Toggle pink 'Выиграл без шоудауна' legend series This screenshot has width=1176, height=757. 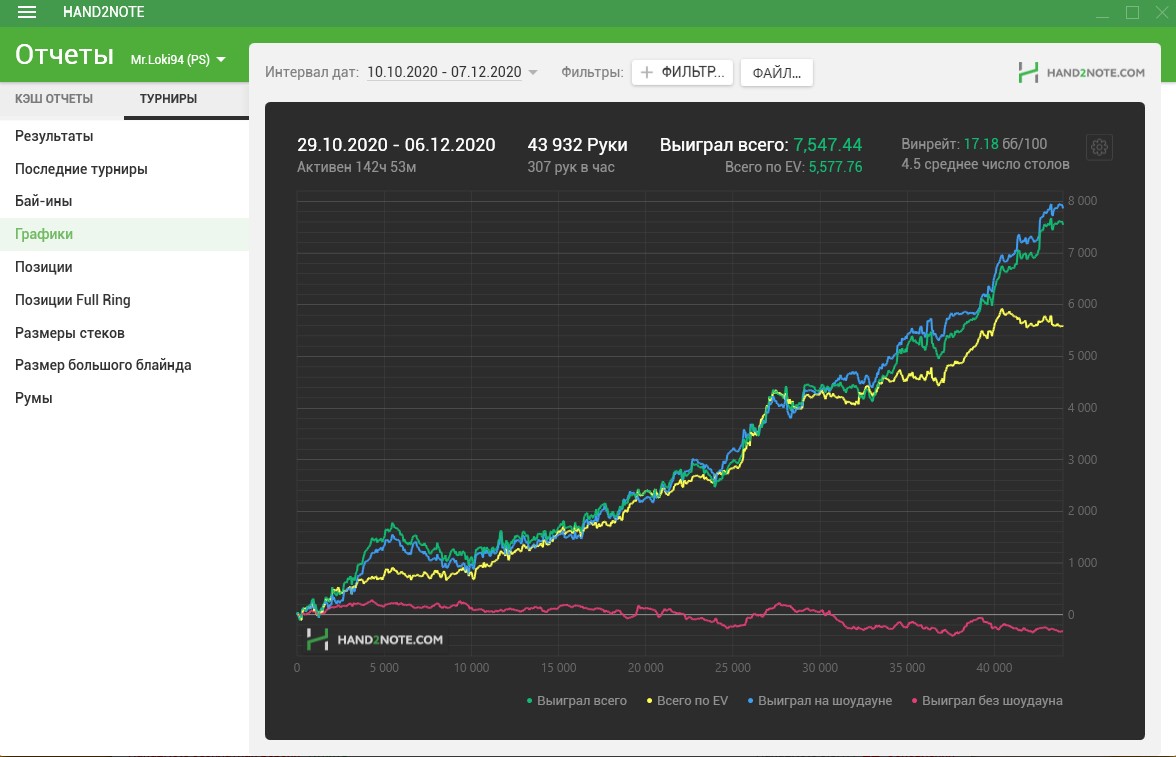coord(987,700)
